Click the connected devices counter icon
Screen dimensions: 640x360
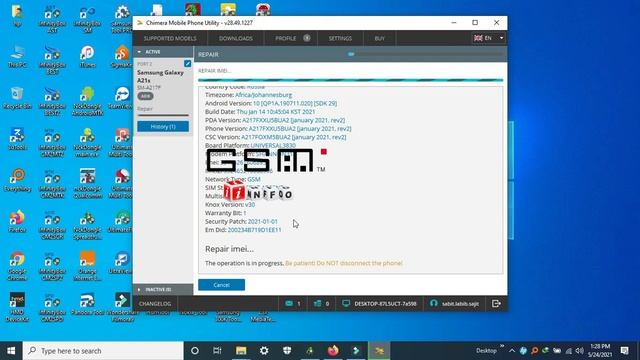pyautogui.click(x=318, y=303)
